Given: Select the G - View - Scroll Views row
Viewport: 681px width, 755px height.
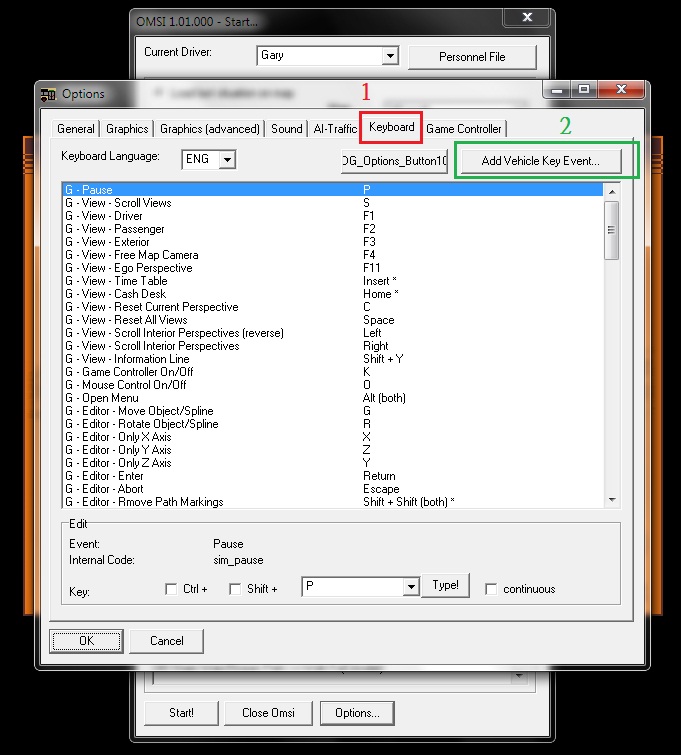Looking at the screenshot, I should click(333, 203).
